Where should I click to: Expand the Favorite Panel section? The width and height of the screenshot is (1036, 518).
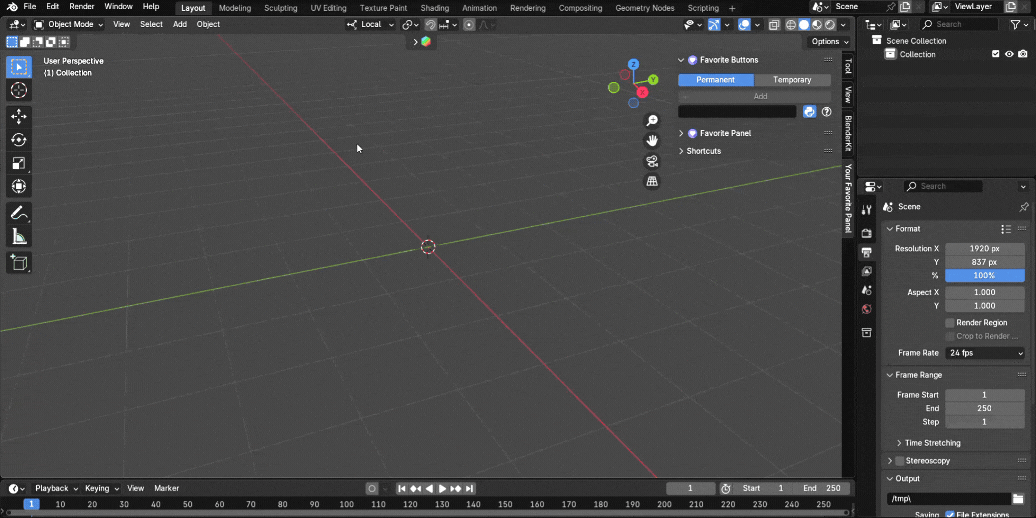coord(725,133)
